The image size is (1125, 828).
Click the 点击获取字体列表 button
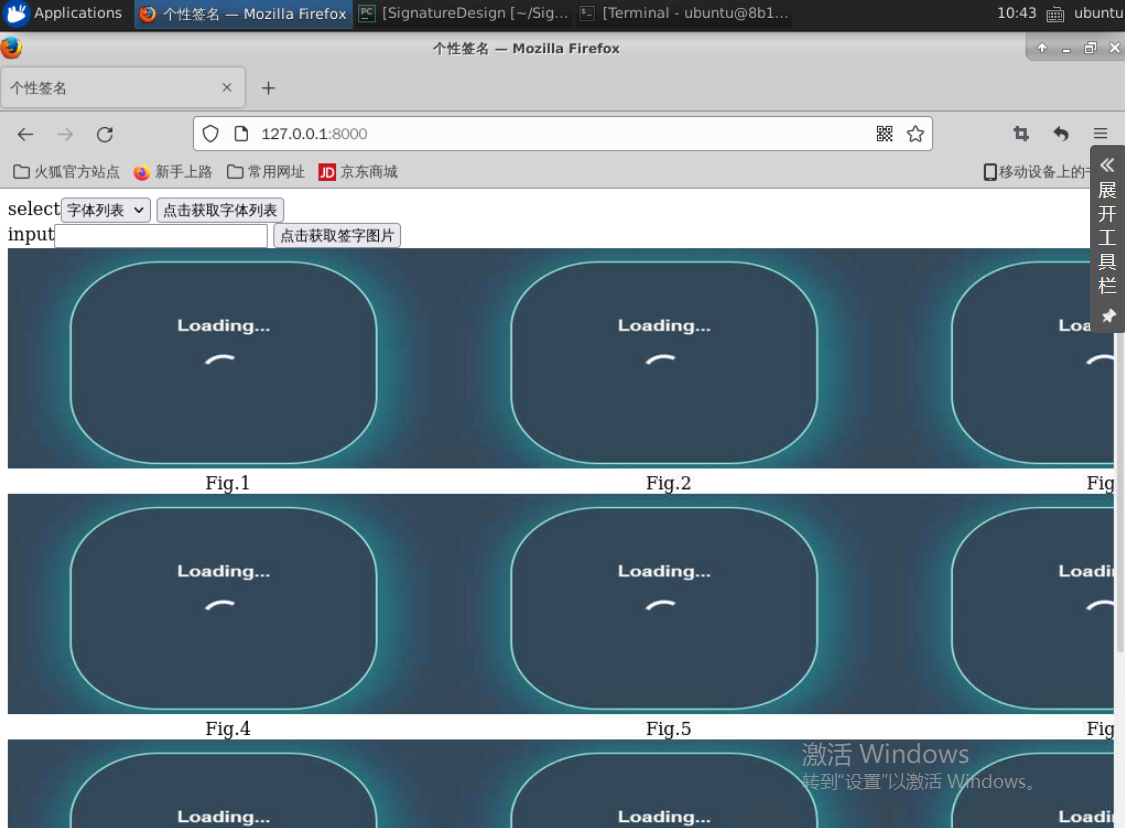pyautogui.click(x=220, y=210)
